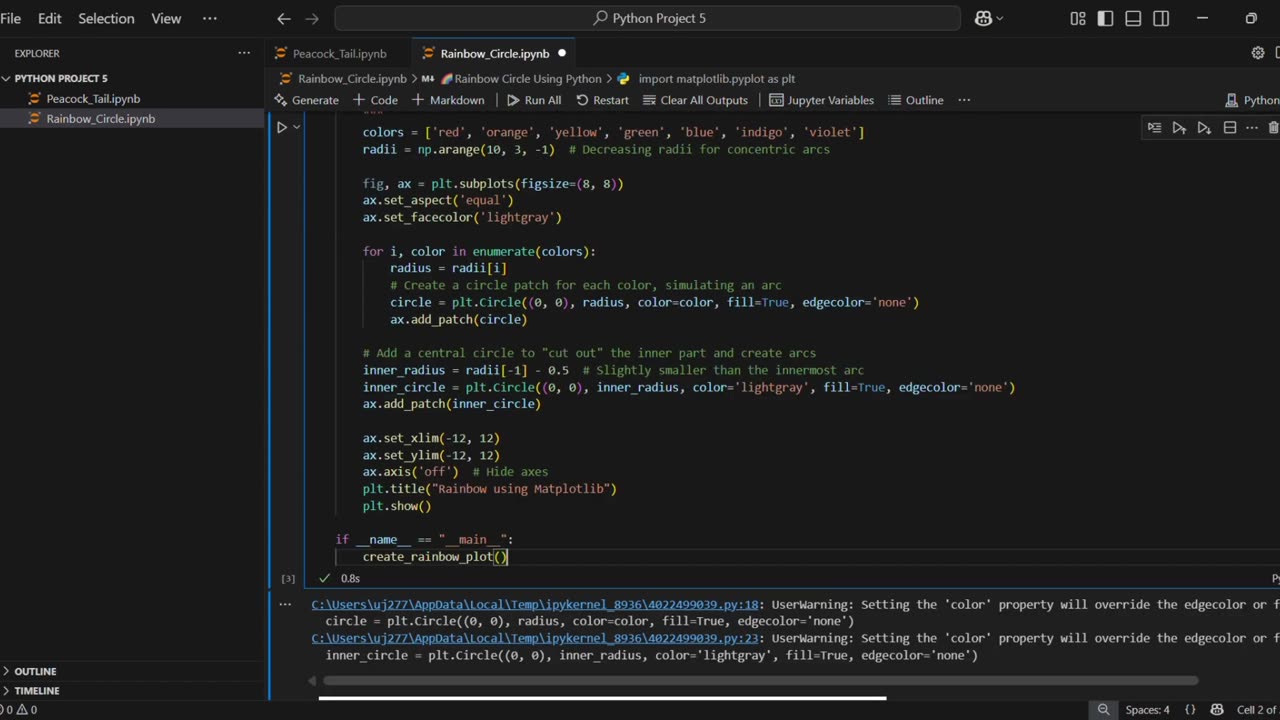Delete the cell with trash icon
This screenshot has width=1280, height=720.
[x=1273, y=127]
